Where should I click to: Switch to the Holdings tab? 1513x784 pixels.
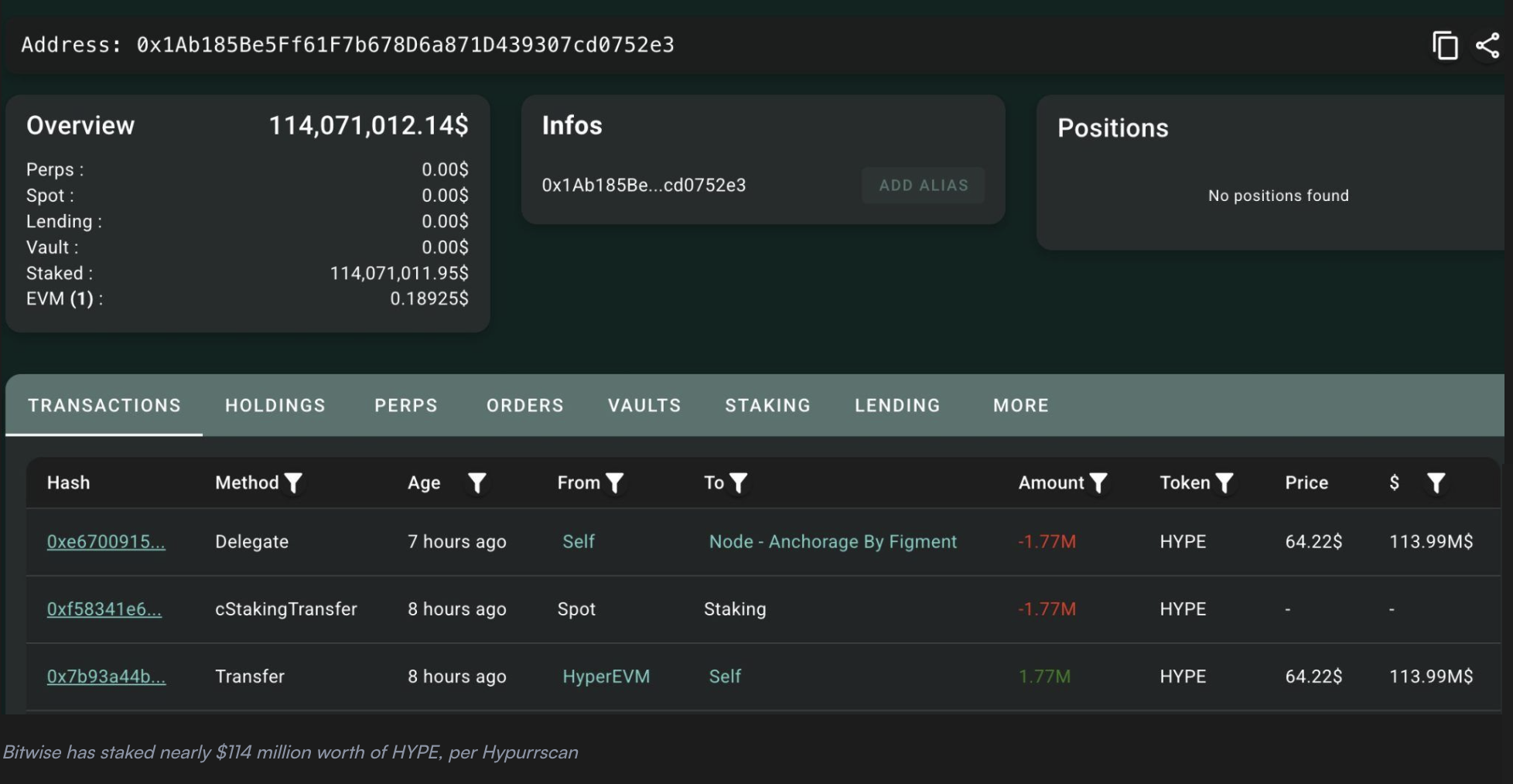275,405
